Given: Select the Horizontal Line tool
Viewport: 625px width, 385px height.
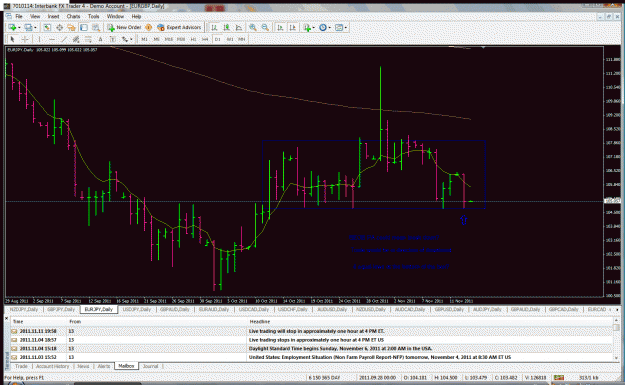Looking at the screenshot, I should click(52, 39).
